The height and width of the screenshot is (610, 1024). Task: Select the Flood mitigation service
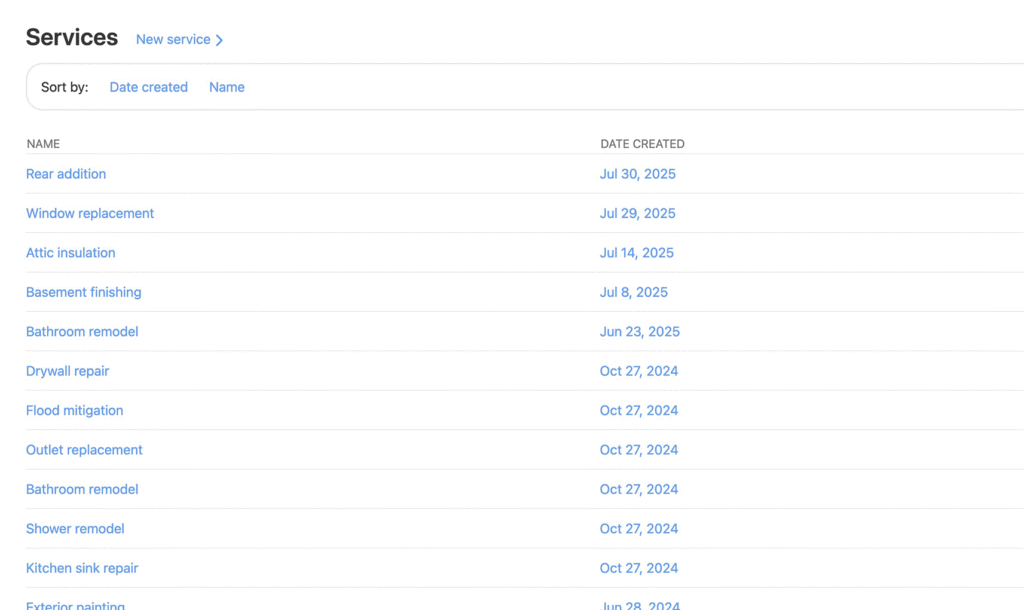(x=75, y=410)
